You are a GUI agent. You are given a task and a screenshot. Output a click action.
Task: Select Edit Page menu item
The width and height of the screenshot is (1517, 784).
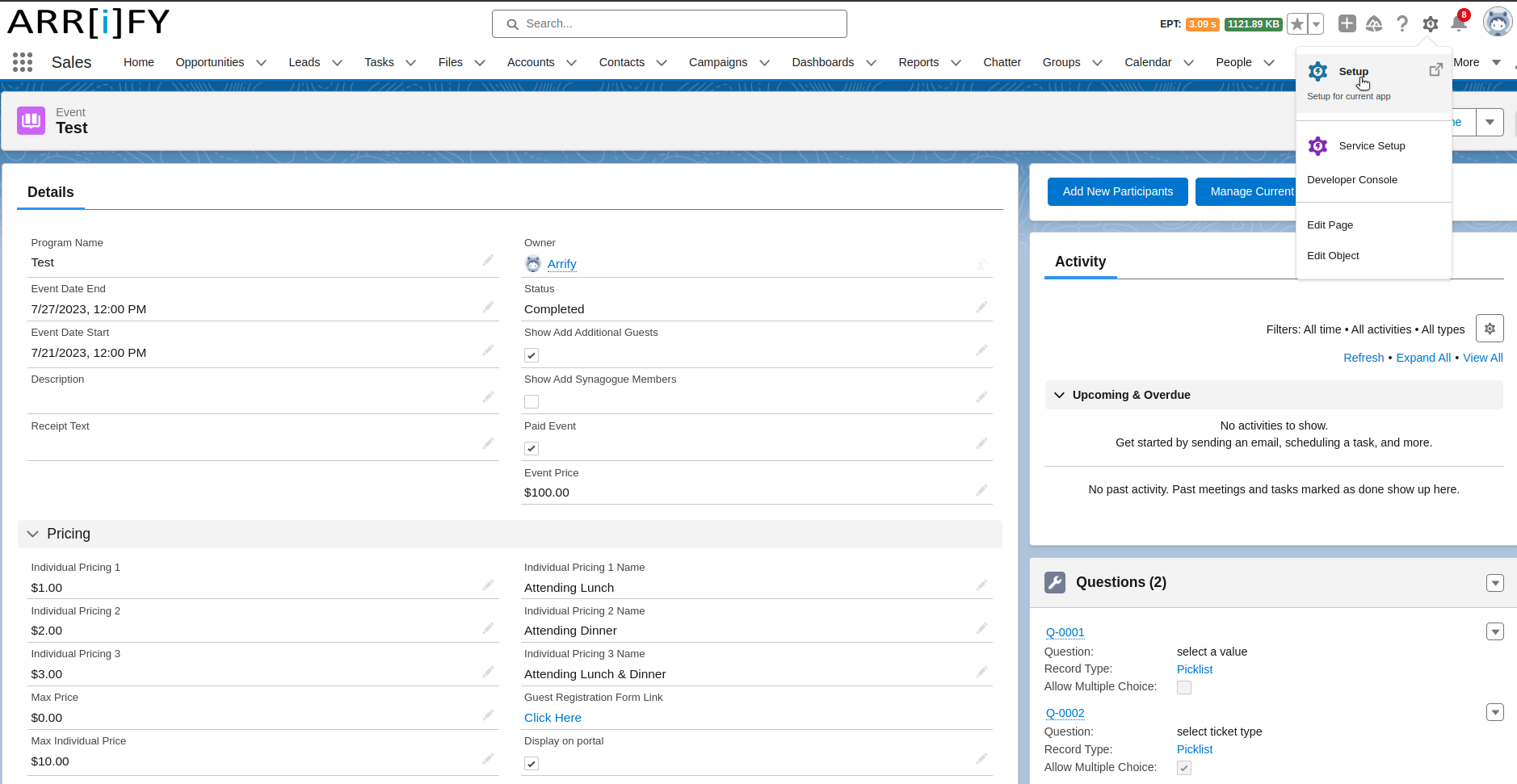point(1330,225)
